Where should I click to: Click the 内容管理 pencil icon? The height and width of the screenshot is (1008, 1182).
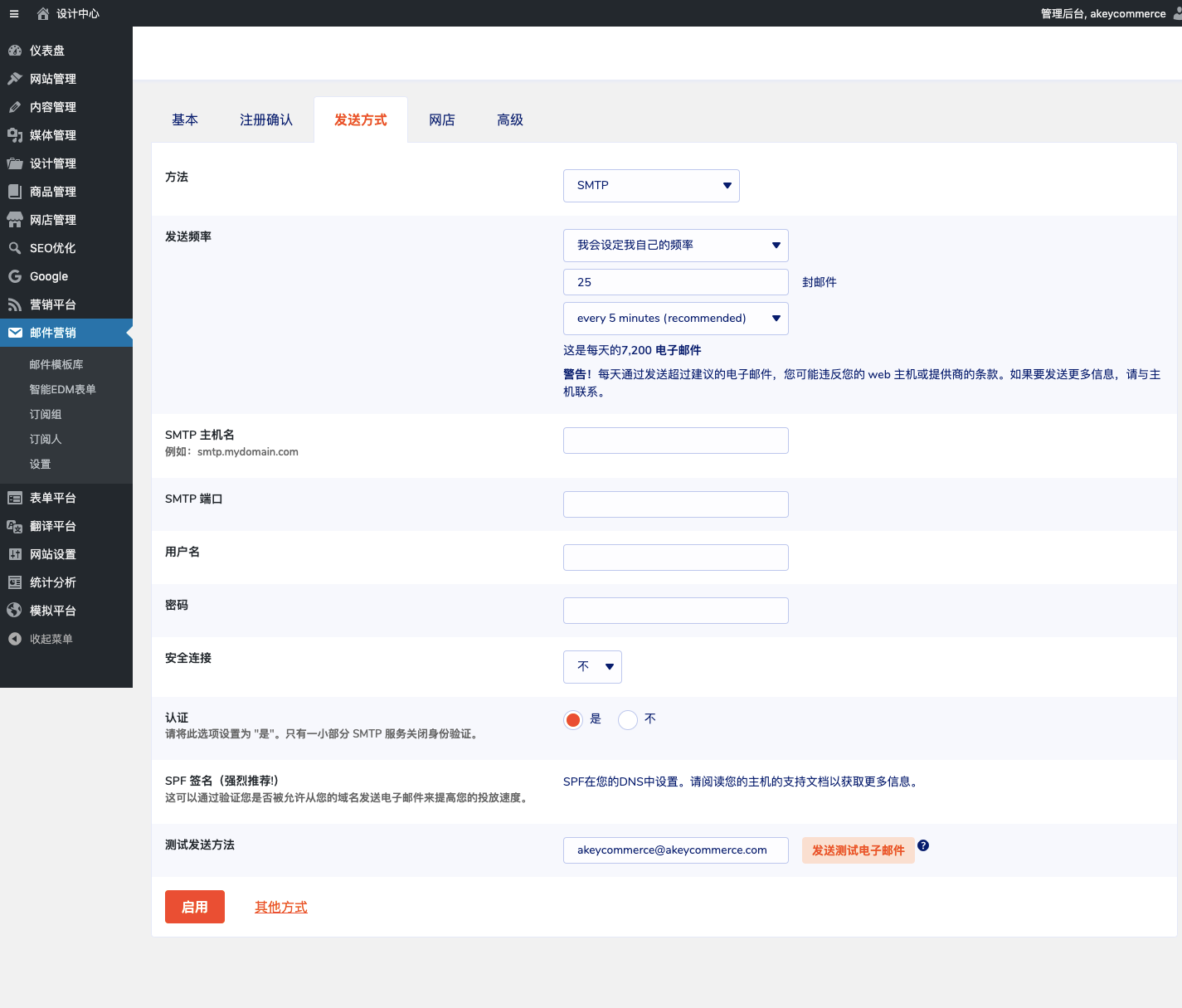(x=15, y=107)
